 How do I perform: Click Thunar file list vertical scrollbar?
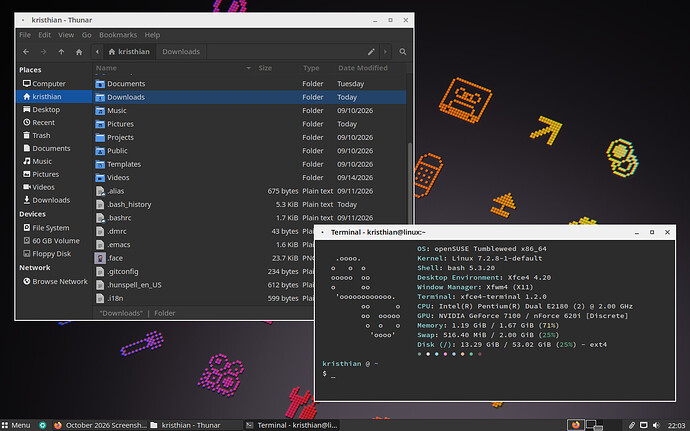pyautogui.click(x=410, y=183)
